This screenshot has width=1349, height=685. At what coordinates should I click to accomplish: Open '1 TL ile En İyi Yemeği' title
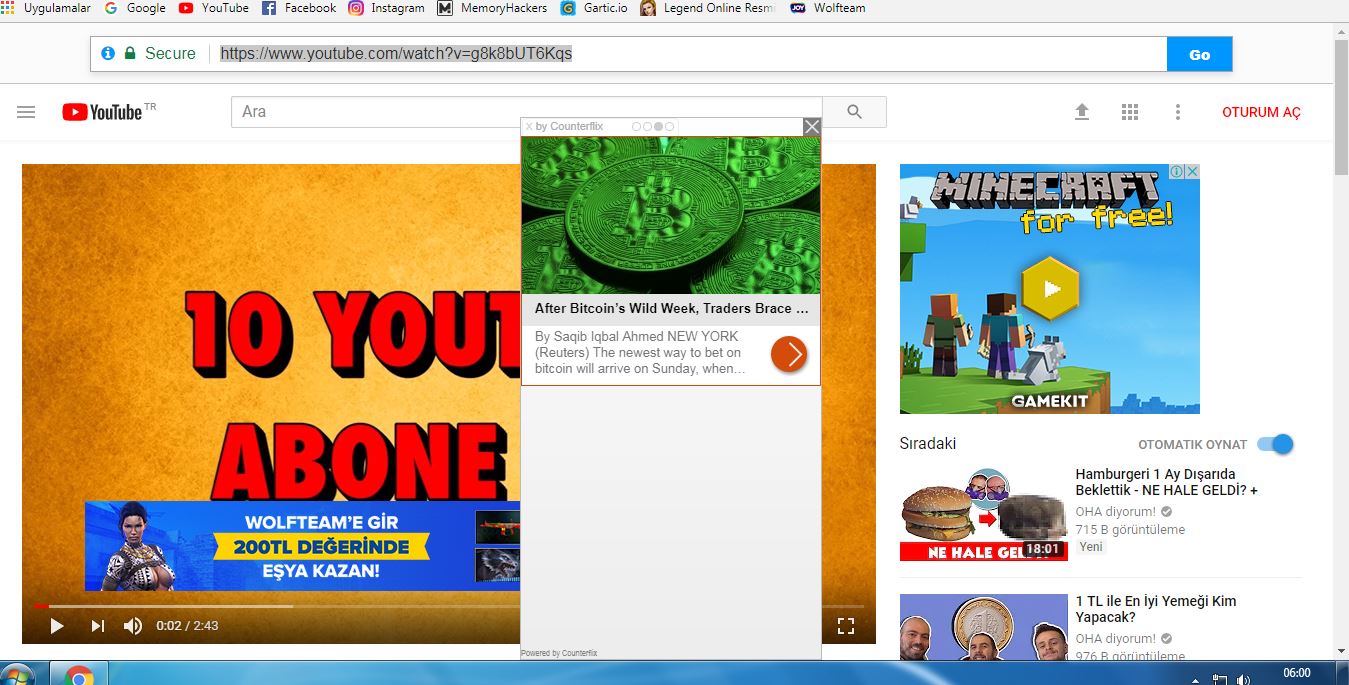1156,609
